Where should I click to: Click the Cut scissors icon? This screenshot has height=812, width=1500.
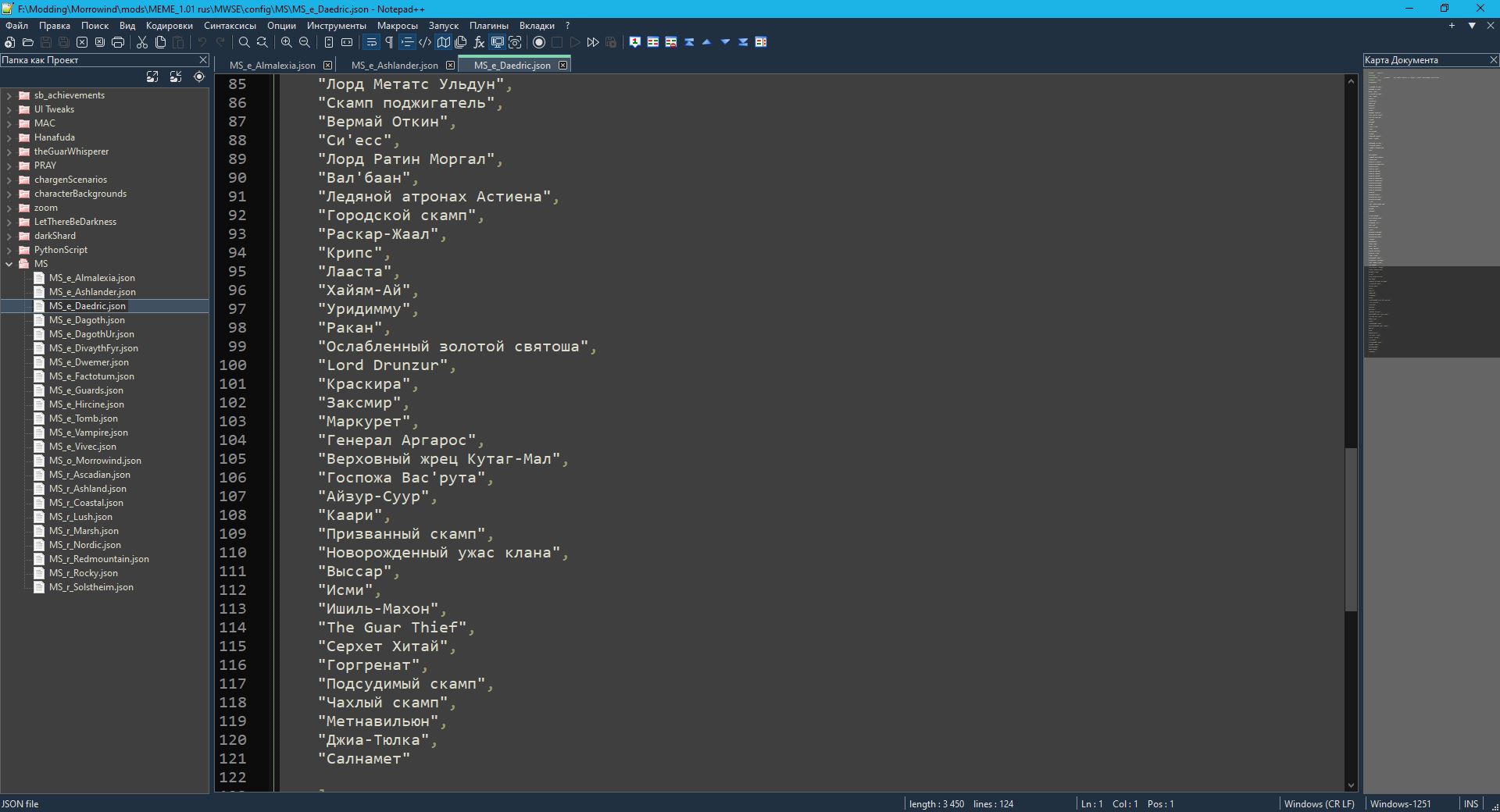click(x=142, y=42)
